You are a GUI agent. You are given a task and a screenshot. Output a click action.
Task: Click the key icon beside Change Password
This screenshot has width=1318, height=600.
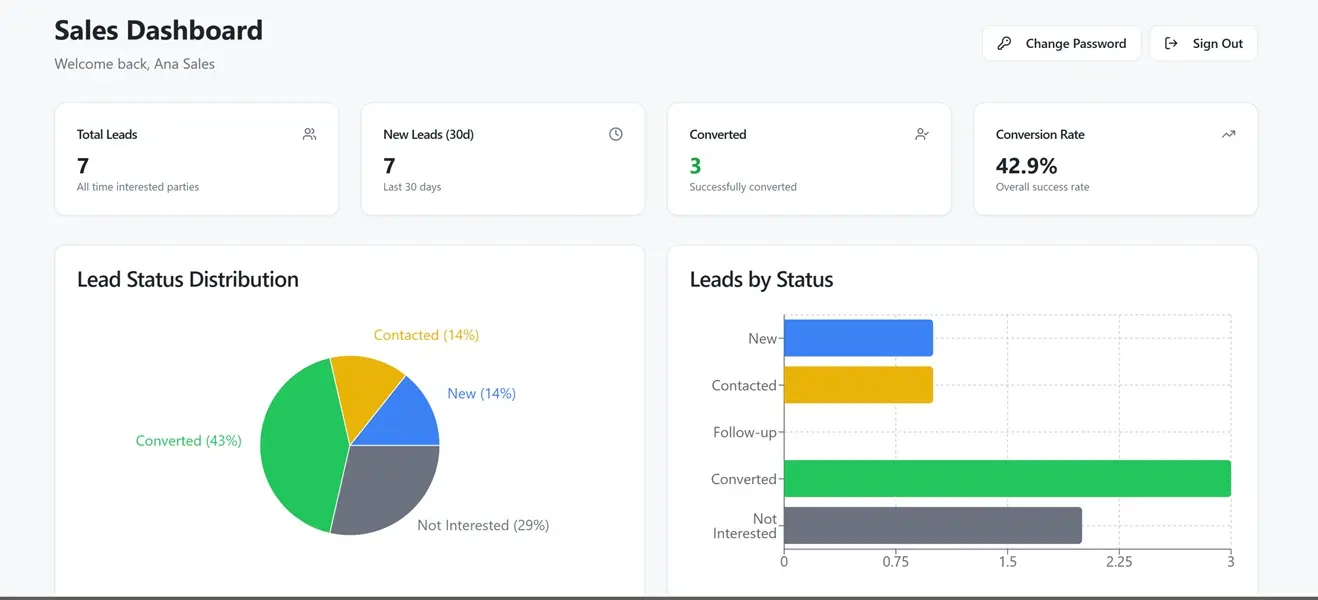[1004, 43]
